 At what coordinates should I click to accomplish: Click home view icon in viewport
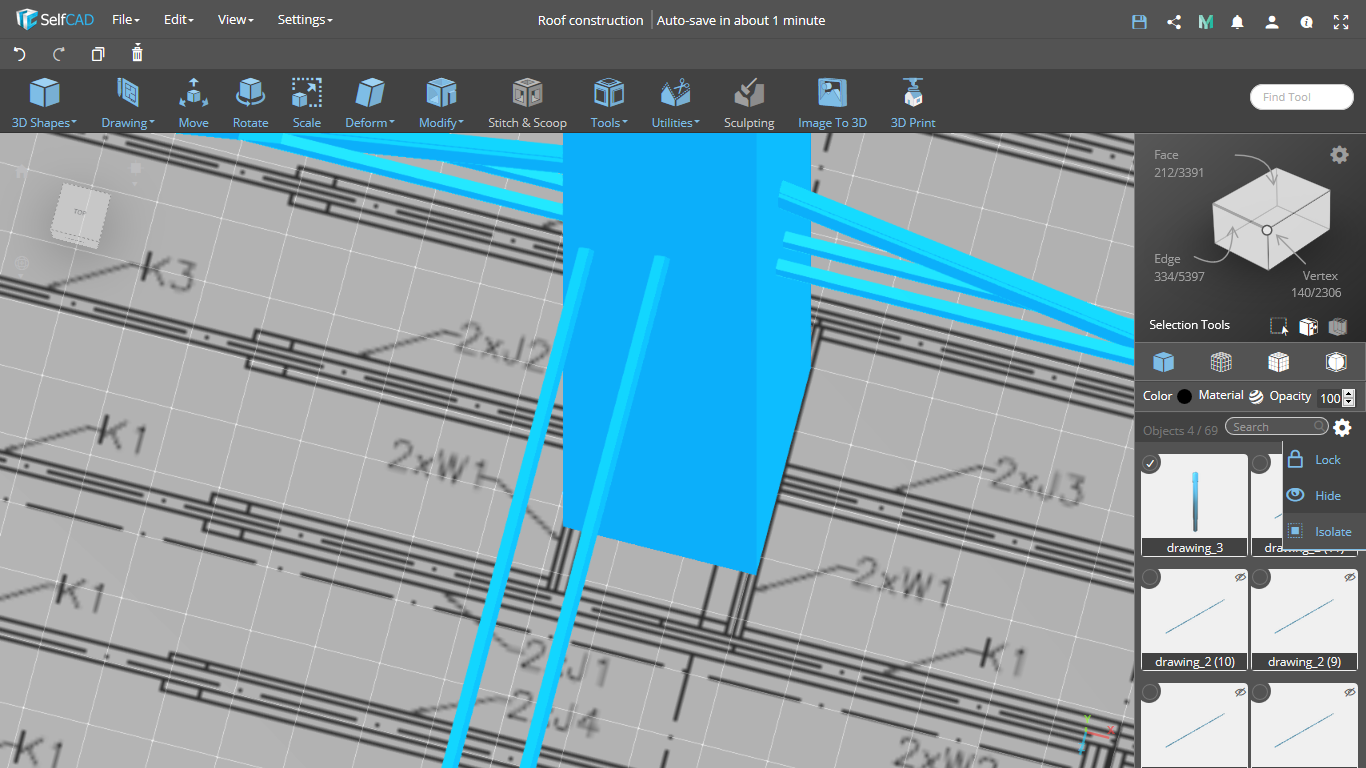(x=22, y=171)
